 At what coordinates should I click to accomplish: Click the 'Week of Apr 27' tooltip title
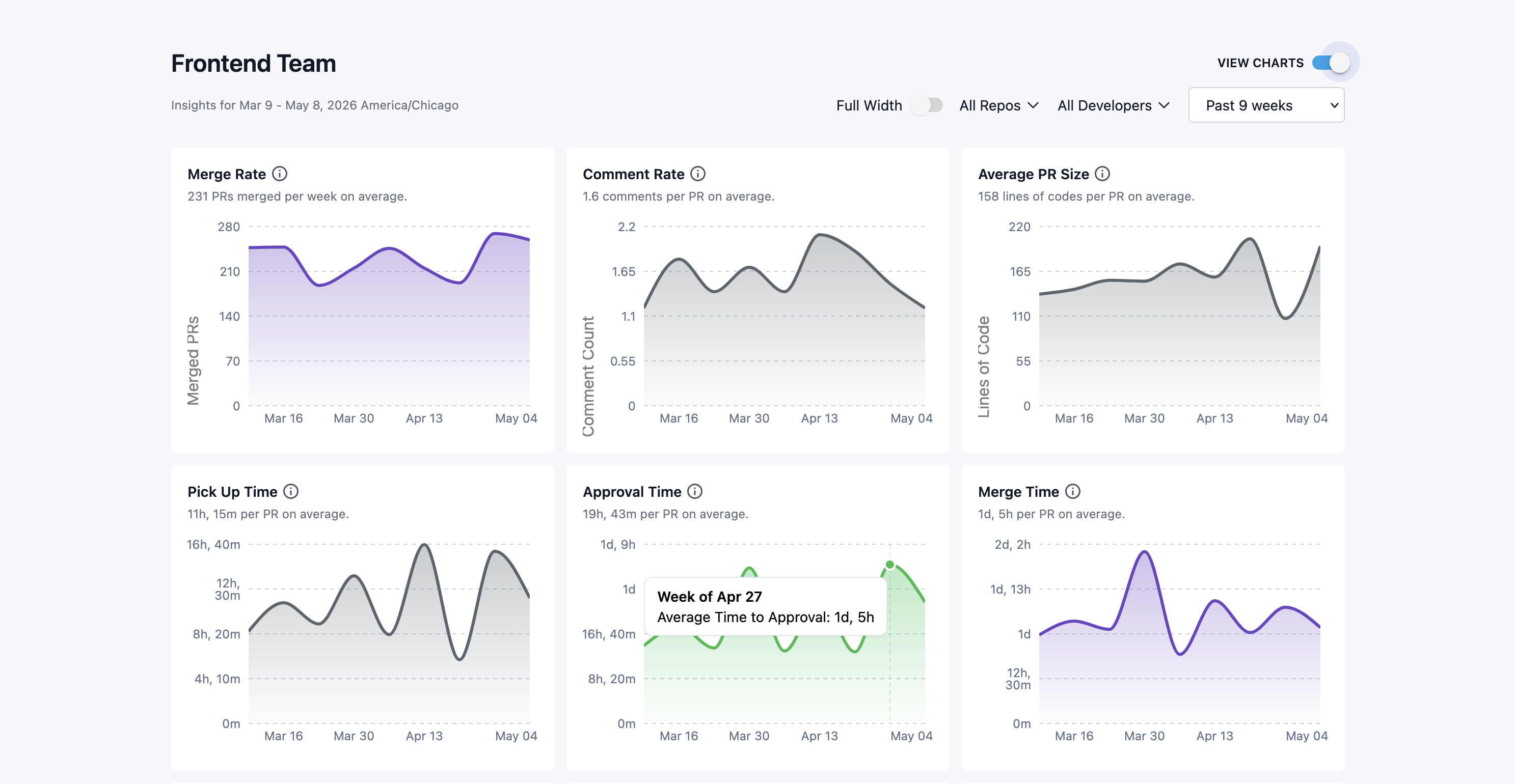coord(709,597)
